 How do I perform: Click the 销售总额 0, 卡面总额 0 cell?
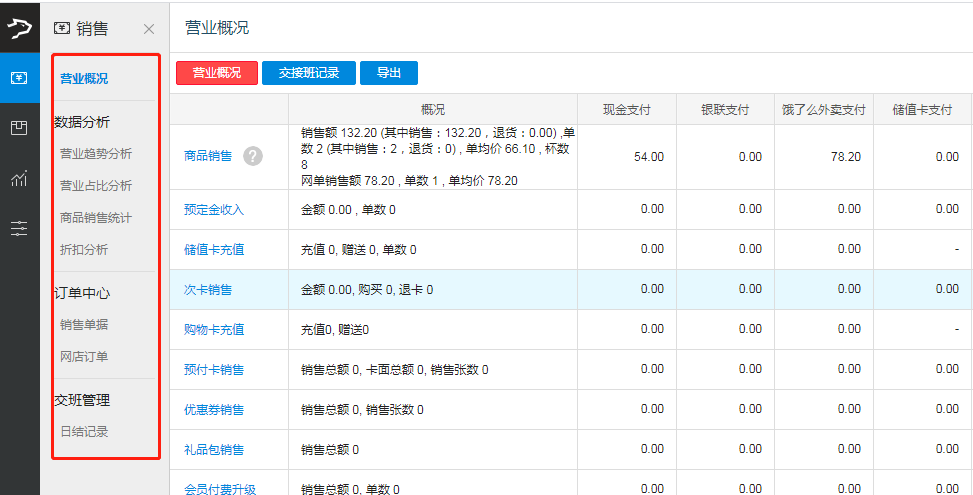tap(433, 370)
